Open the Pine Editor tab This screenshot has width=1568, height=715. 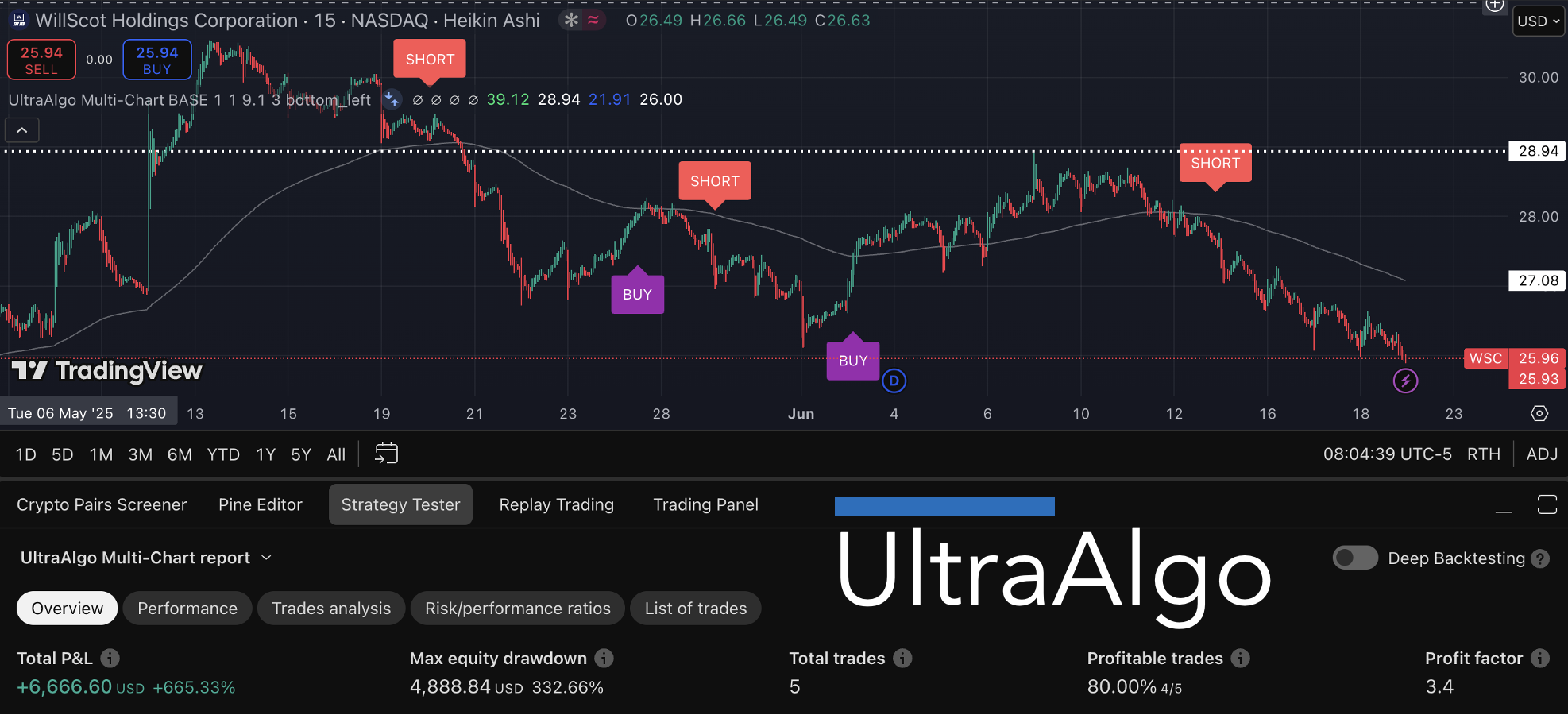[261, 504]
